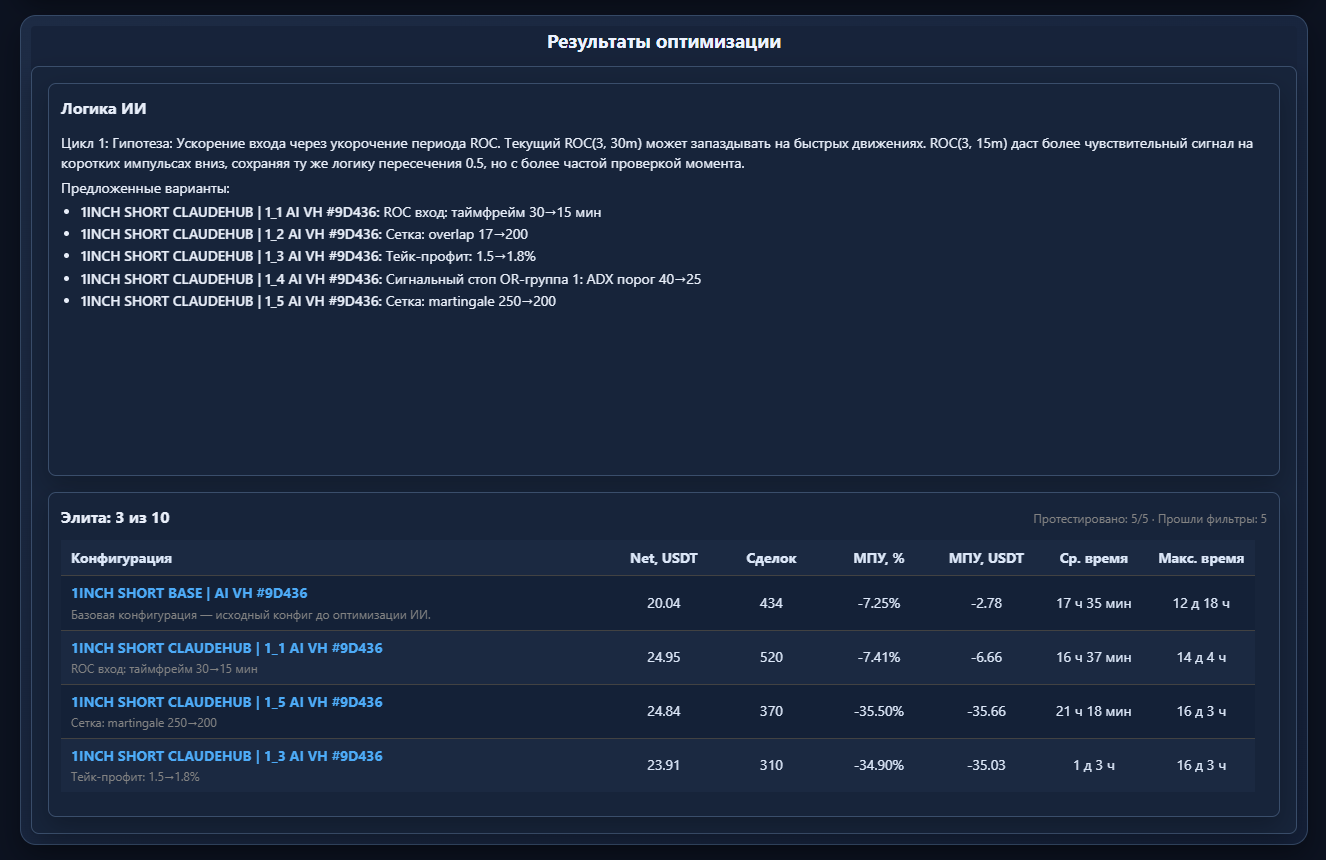Screen dimensions: 1326x860
Task: Select the Net value 24.95
Action: pos(664,657)
